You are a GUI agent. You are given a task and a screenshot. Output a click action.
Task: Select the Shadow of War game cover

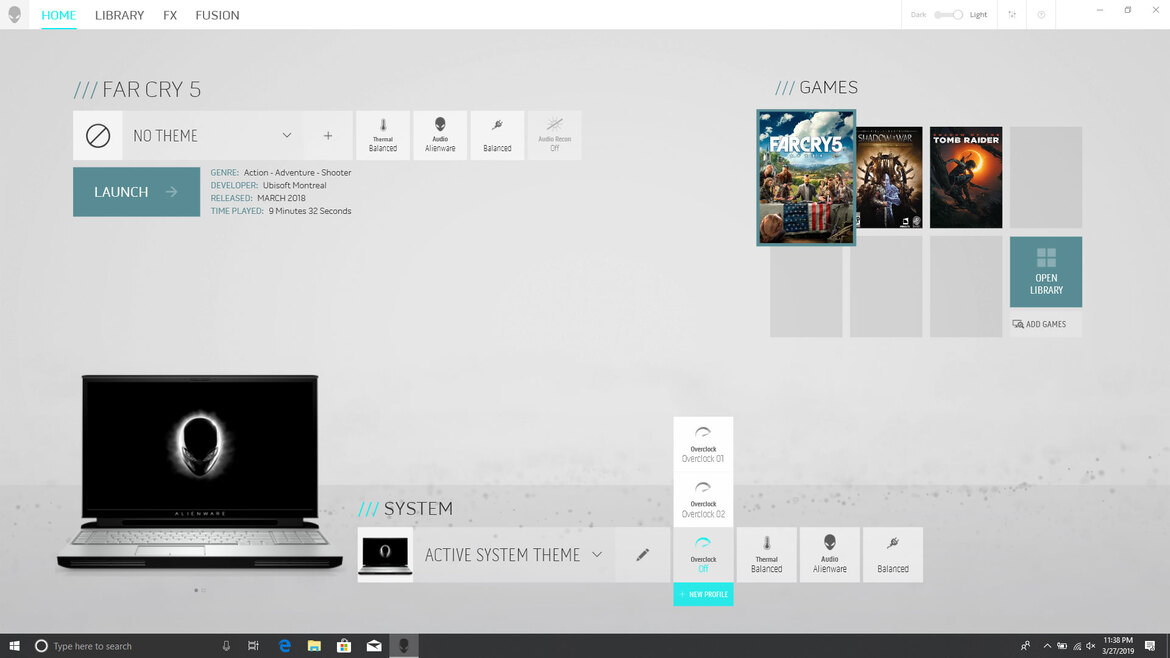[888, 178]
